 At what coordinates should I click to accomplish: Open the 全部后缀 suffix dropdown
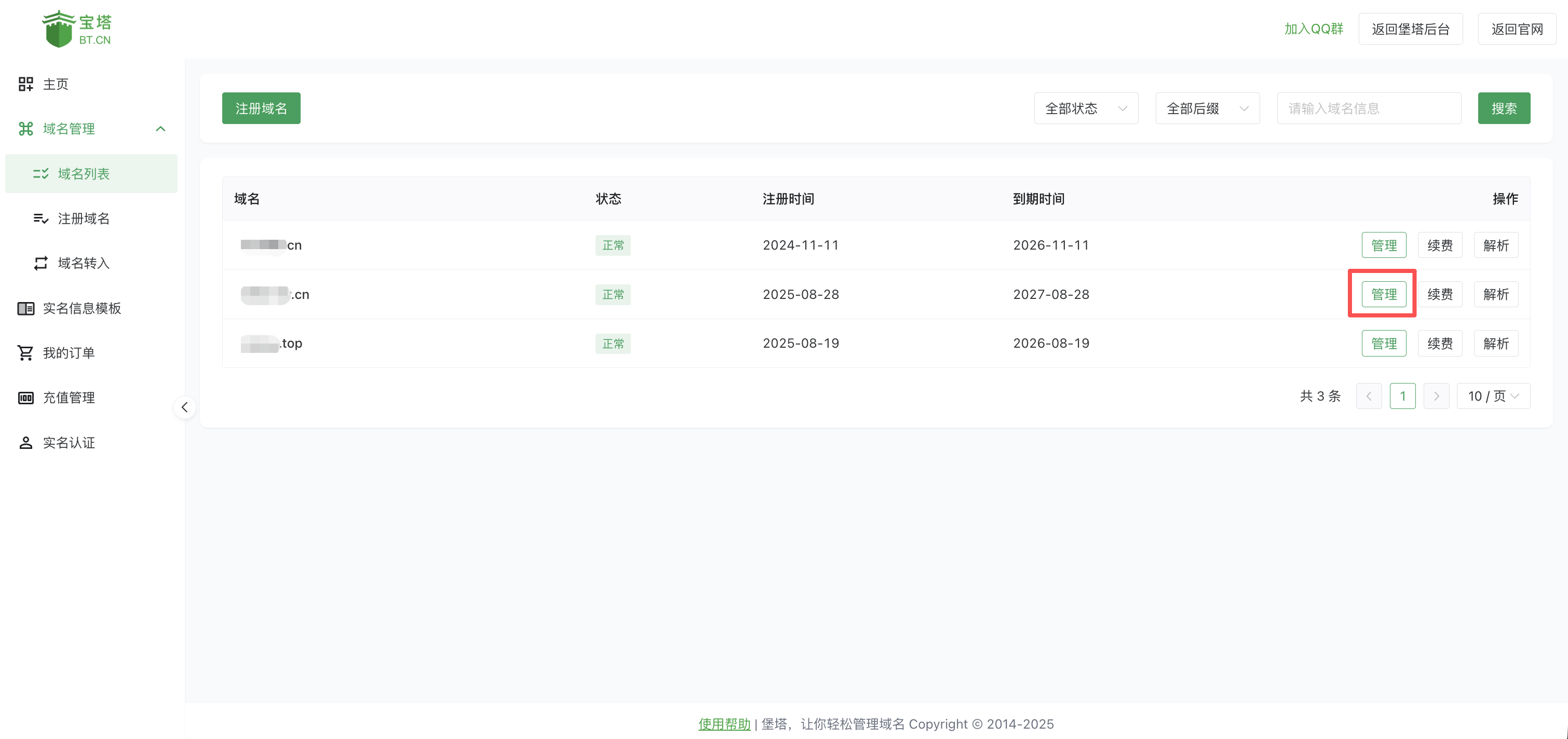coord(1207,108)
